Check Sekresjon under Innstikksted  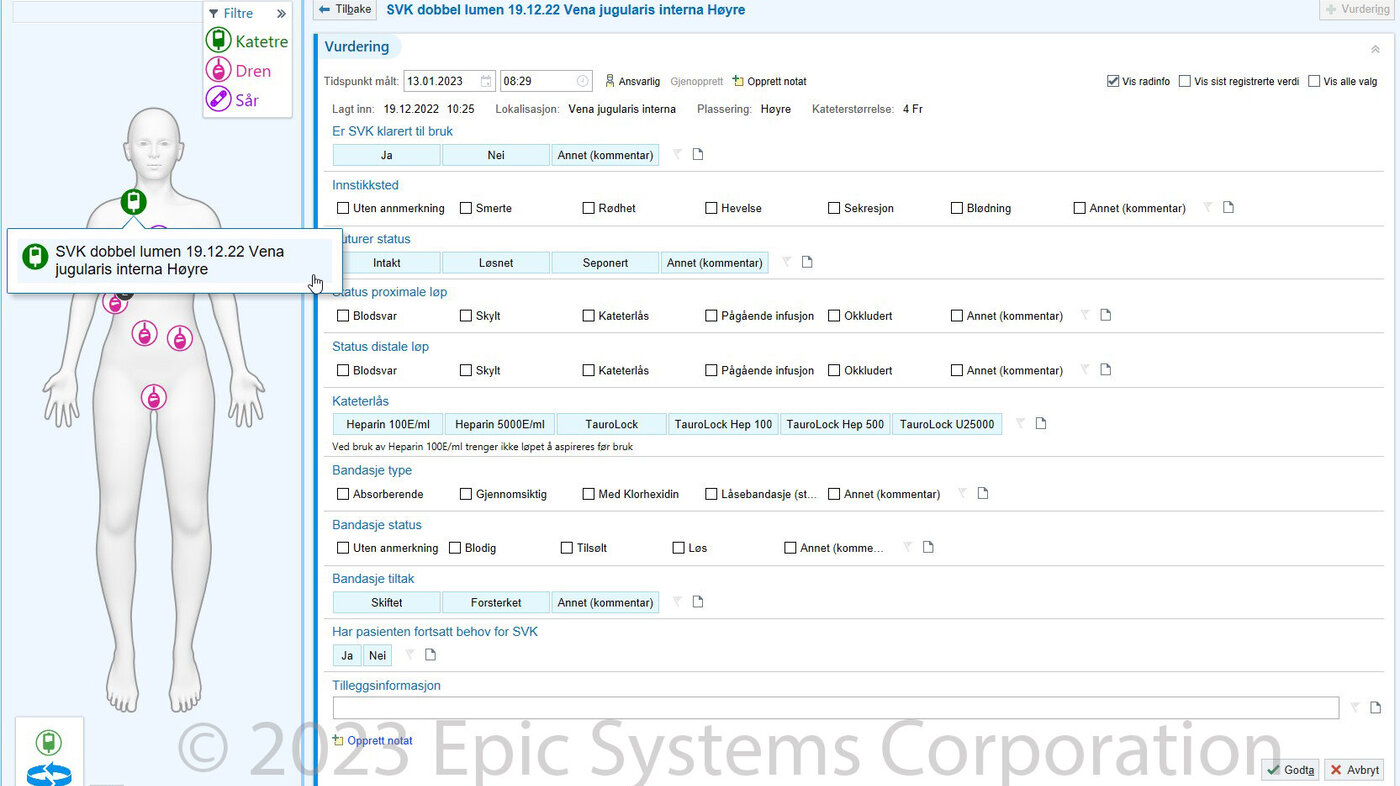(834, 208)
